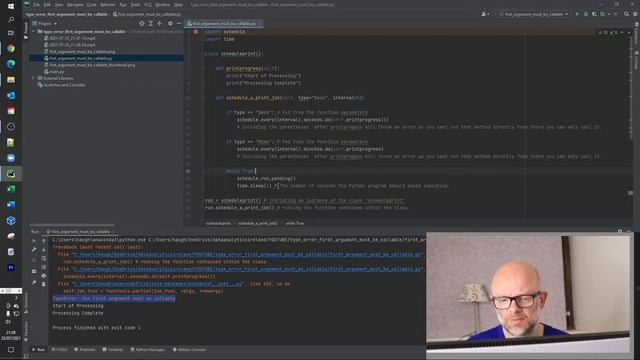This screenshot has width=640, height=360.
Task: Hide the Project tool window with minus icon
Action: tap(179, 23)
